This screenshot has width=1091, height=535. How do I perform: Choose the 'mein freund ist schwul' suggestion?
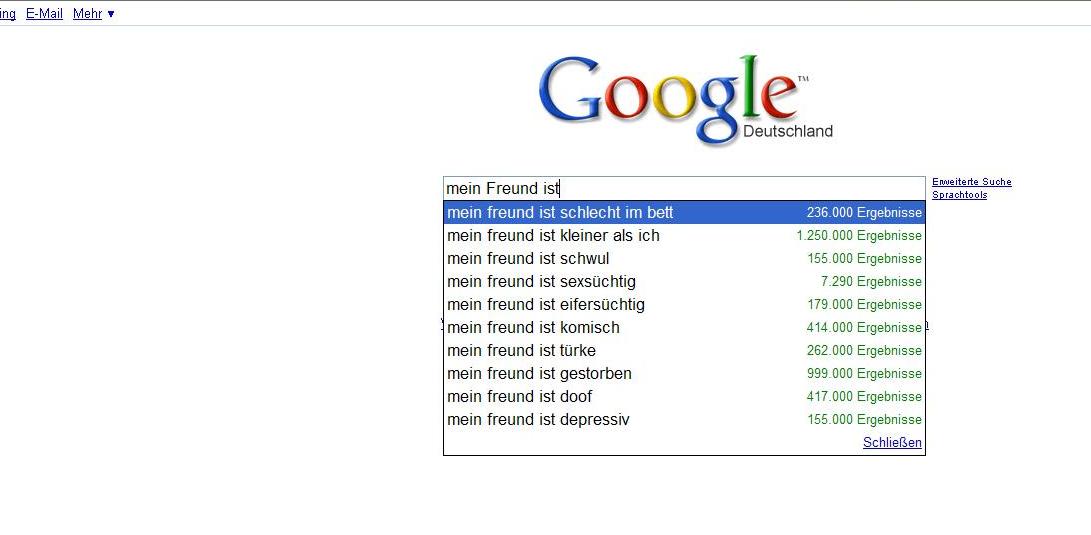pos(528,258)
